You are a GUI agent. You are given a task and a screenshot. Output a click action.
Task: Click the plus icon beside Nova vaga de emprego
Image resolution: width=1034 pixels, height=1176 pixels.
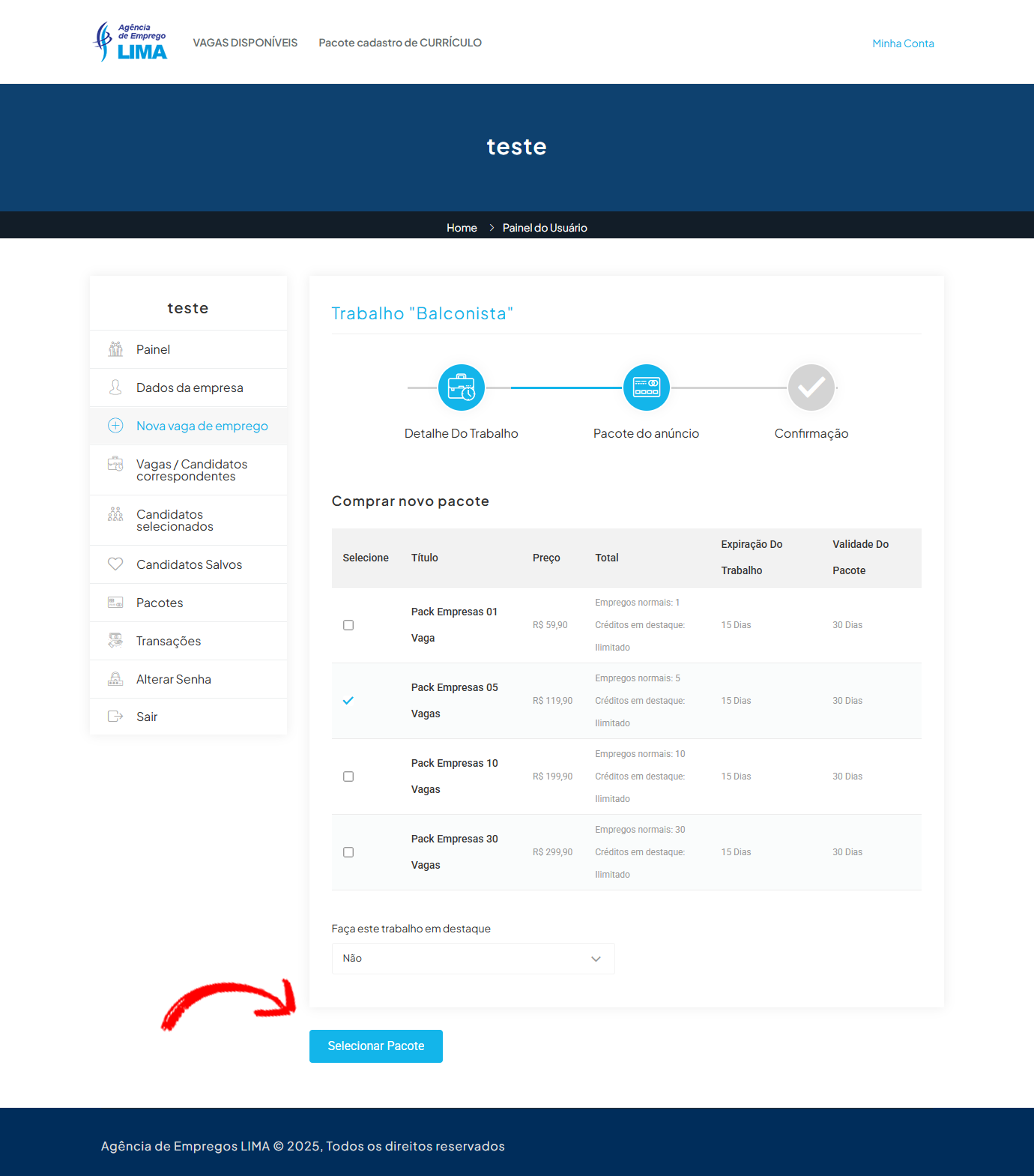115,426
